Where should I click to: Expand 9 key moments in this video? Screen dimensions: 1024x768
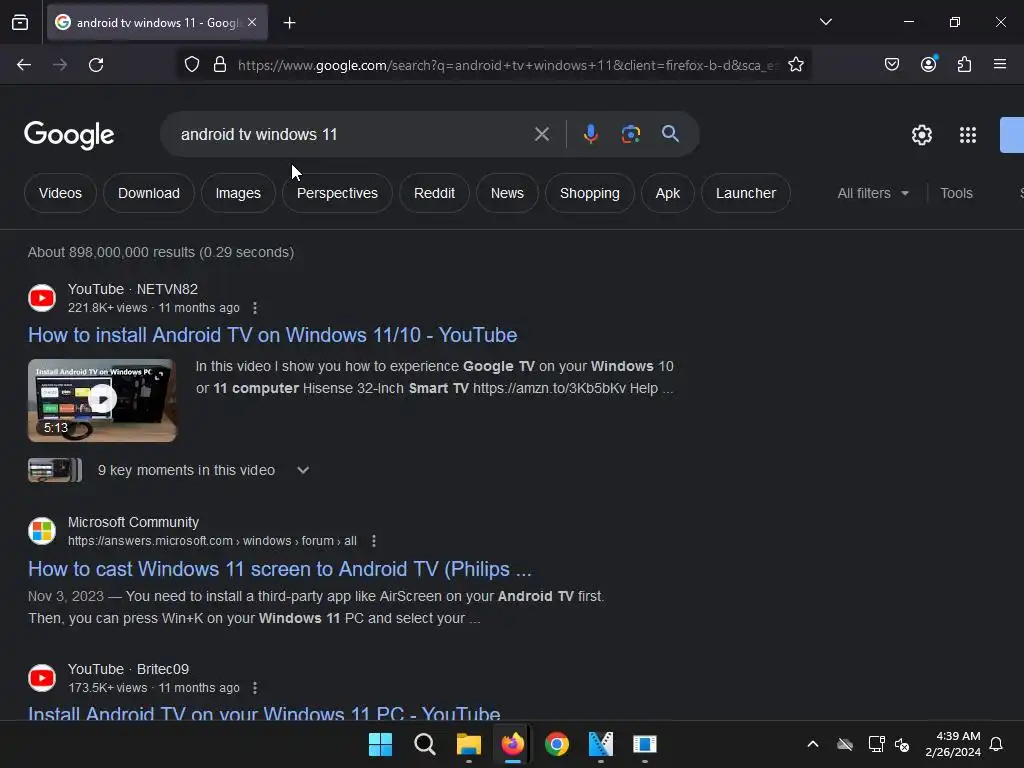(203, 470)
